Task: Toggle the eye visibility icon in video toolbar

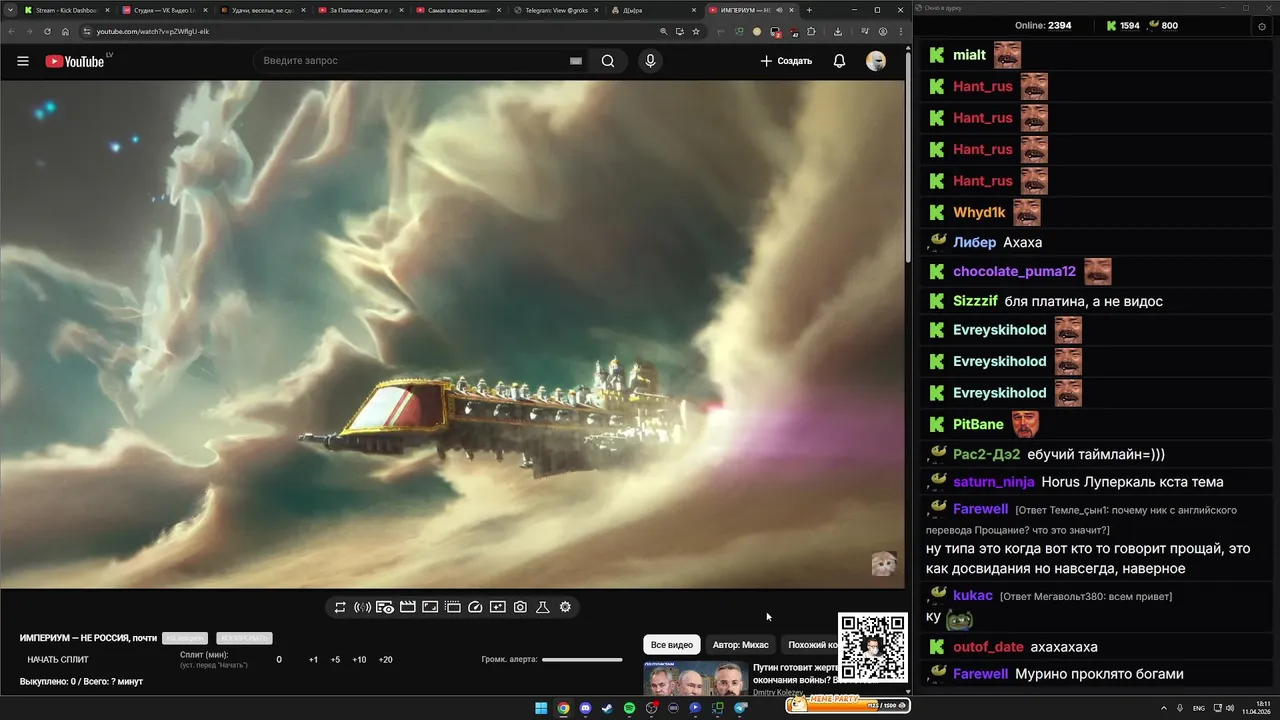Action: pyautogui.click(x=385, y=607)
